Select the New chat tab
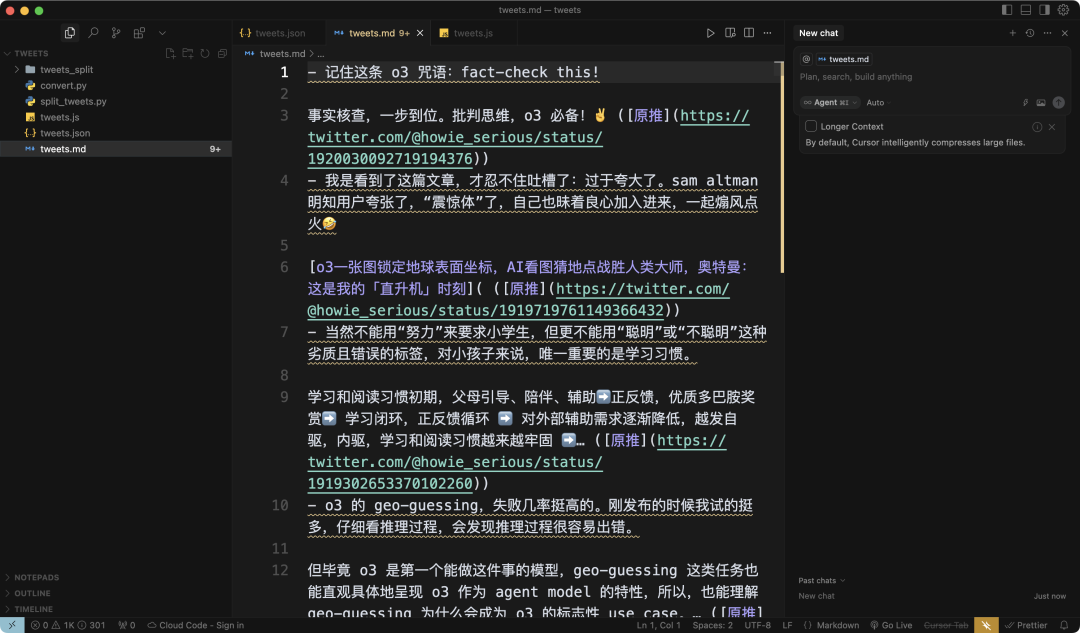This screenshot has height=633, width=1080. point(818,33)
